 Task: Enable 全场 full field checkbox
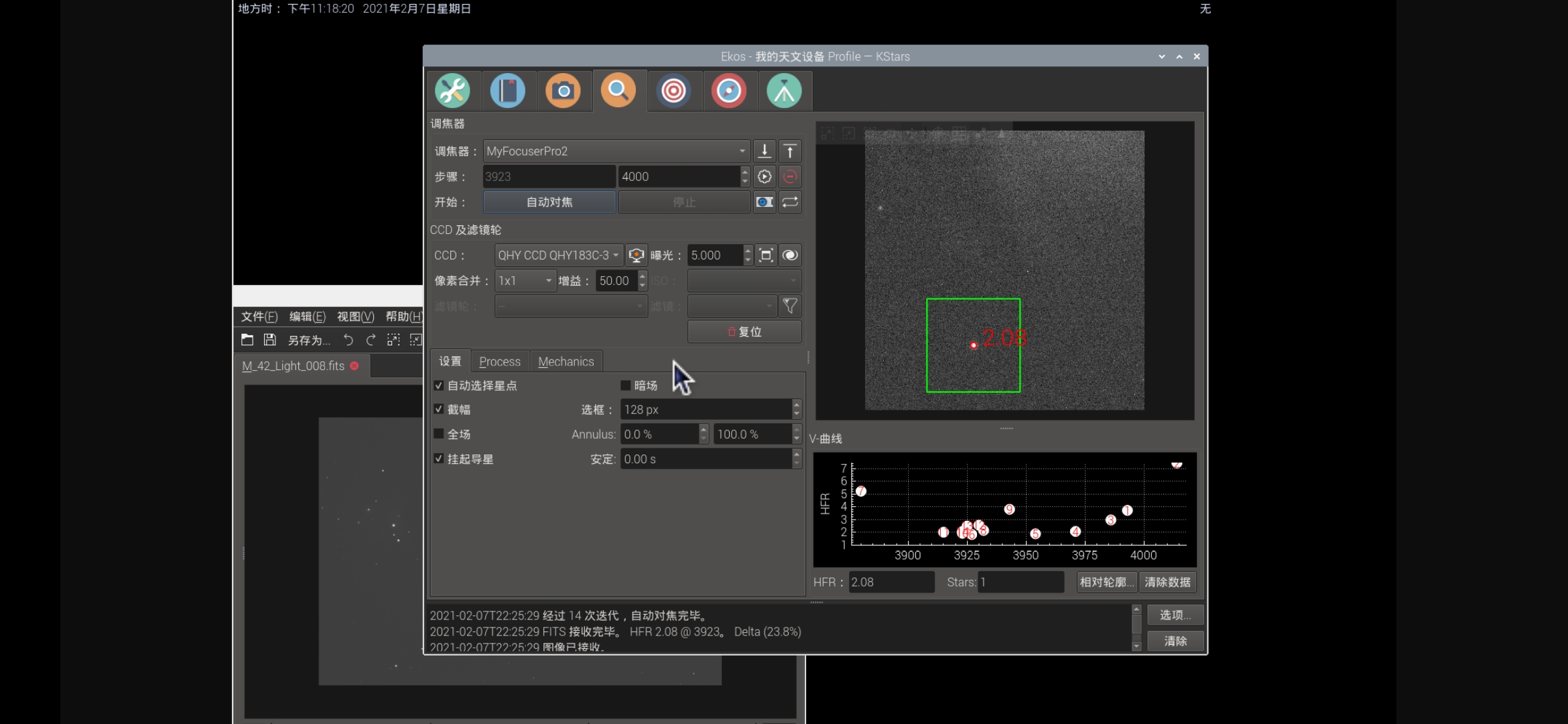438,434
